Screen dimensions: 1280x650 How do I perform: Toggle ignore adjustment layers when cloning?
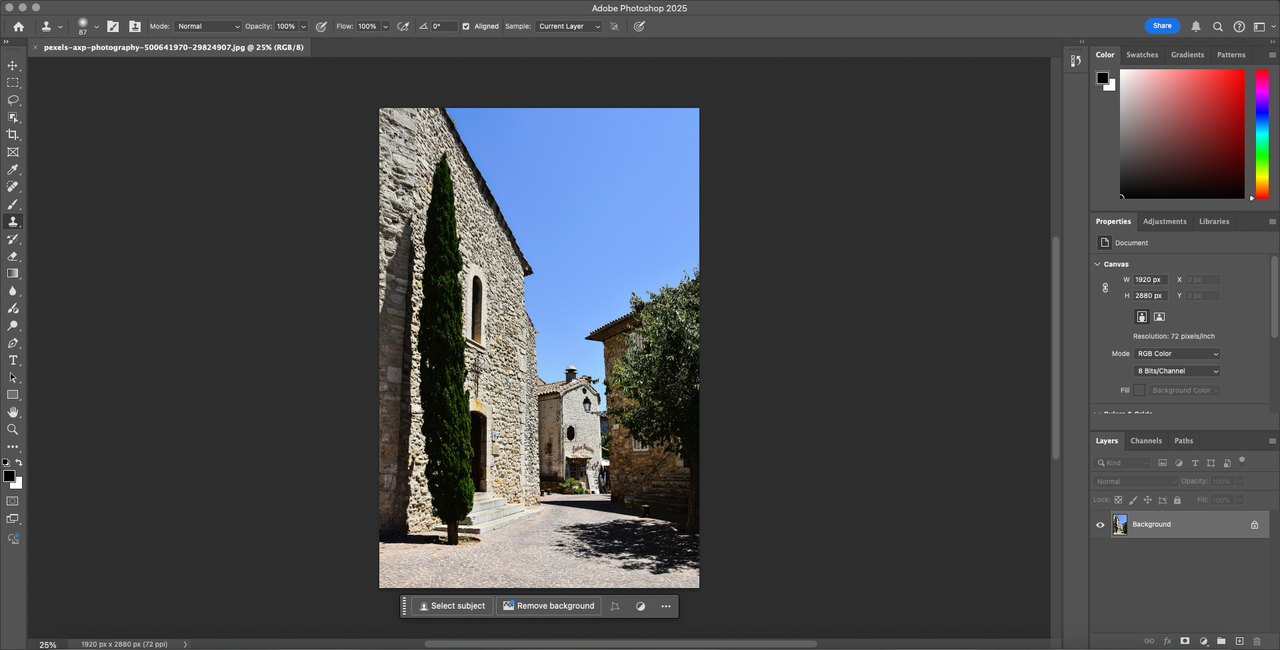point(614,26)
